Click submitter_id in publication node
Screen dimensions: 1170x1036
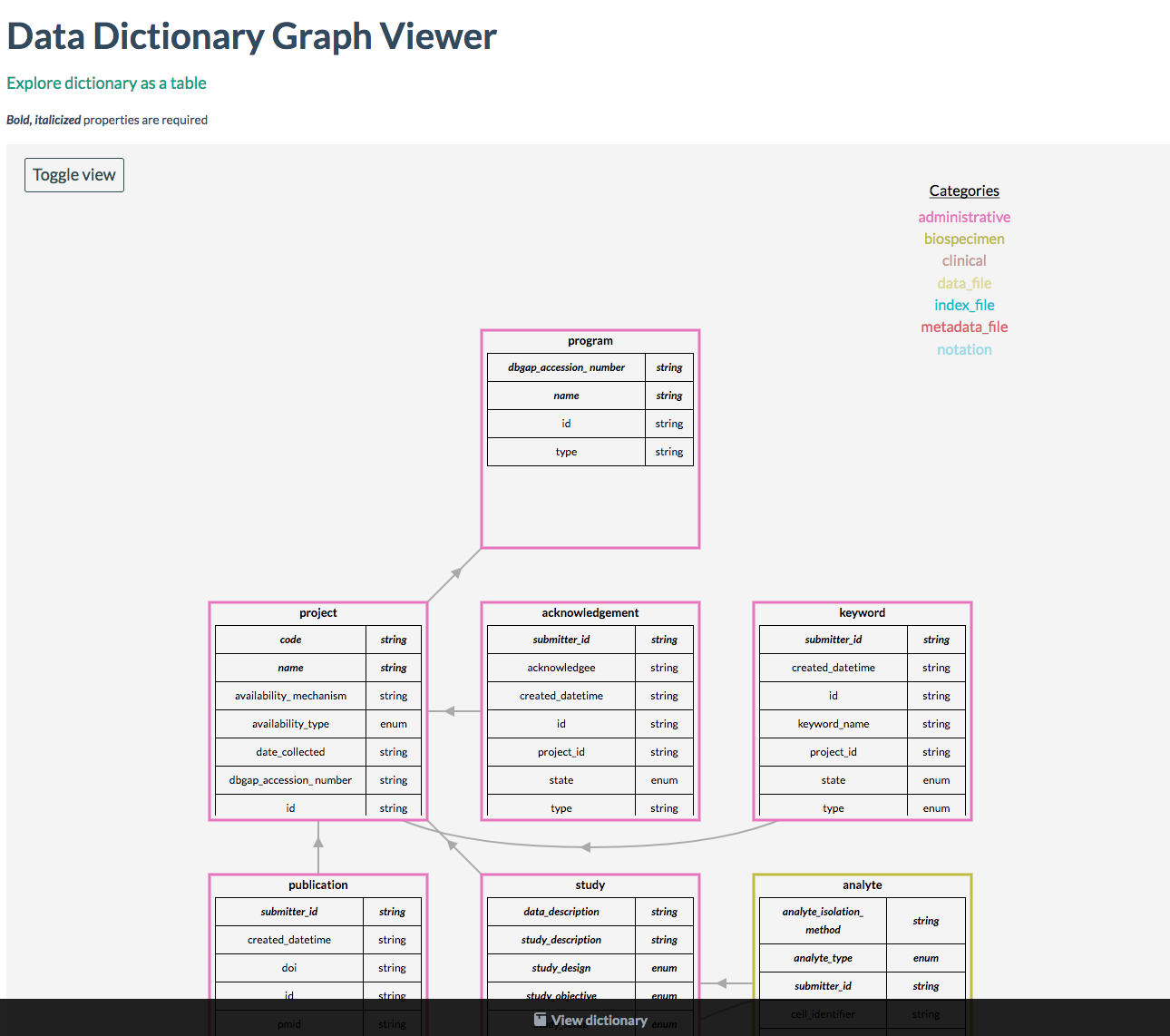tap(289, 912)
